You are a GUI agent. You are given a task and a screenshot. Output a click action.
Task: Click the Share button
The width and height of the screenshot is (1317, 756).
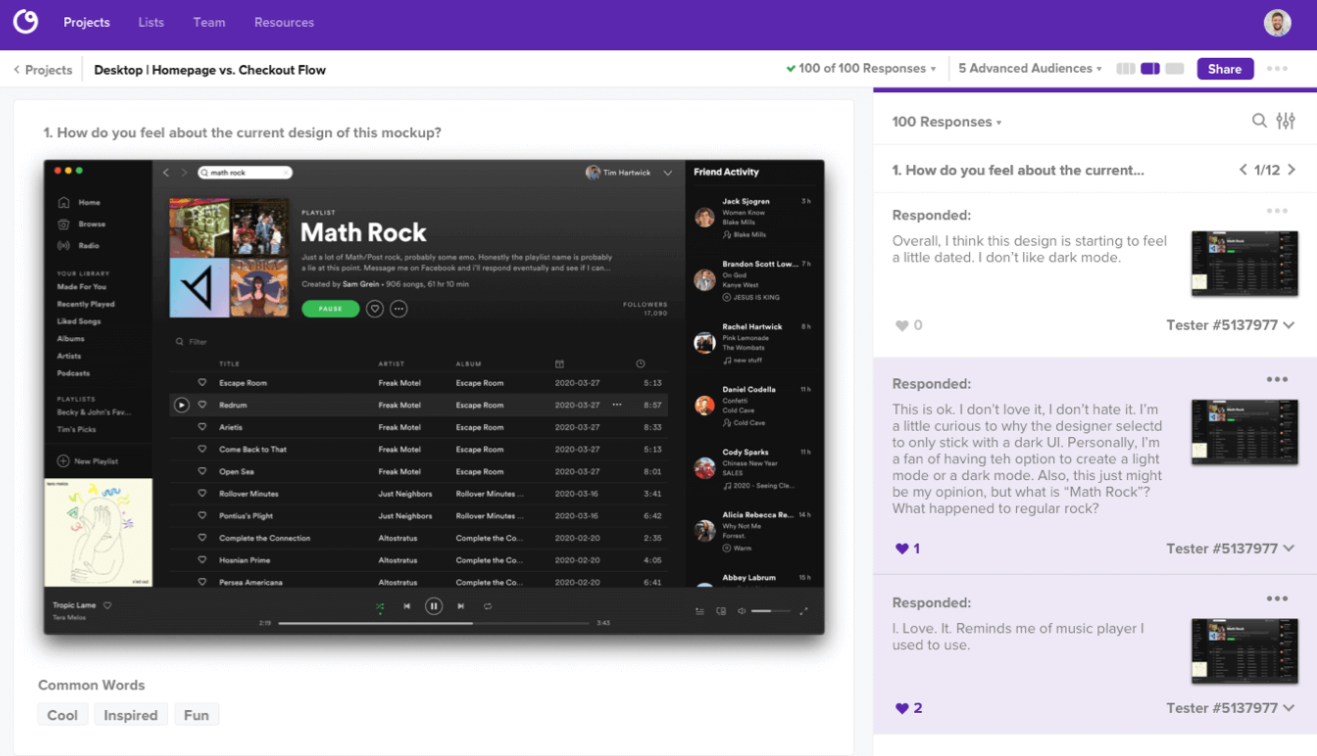[x=1224, y=69]
